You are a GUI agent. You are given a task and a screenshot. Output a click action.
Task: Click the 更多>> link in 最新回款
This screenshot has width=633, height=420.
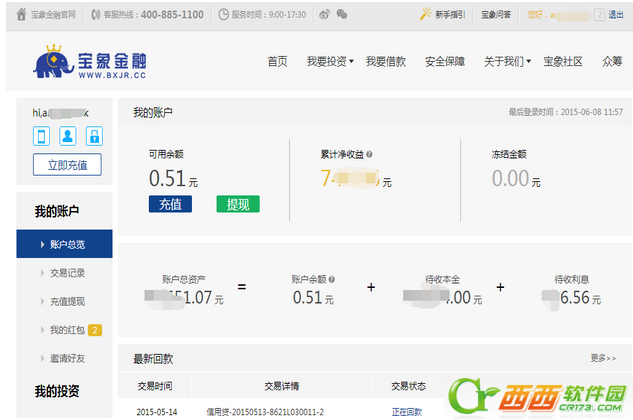click(x=604, y=358)
